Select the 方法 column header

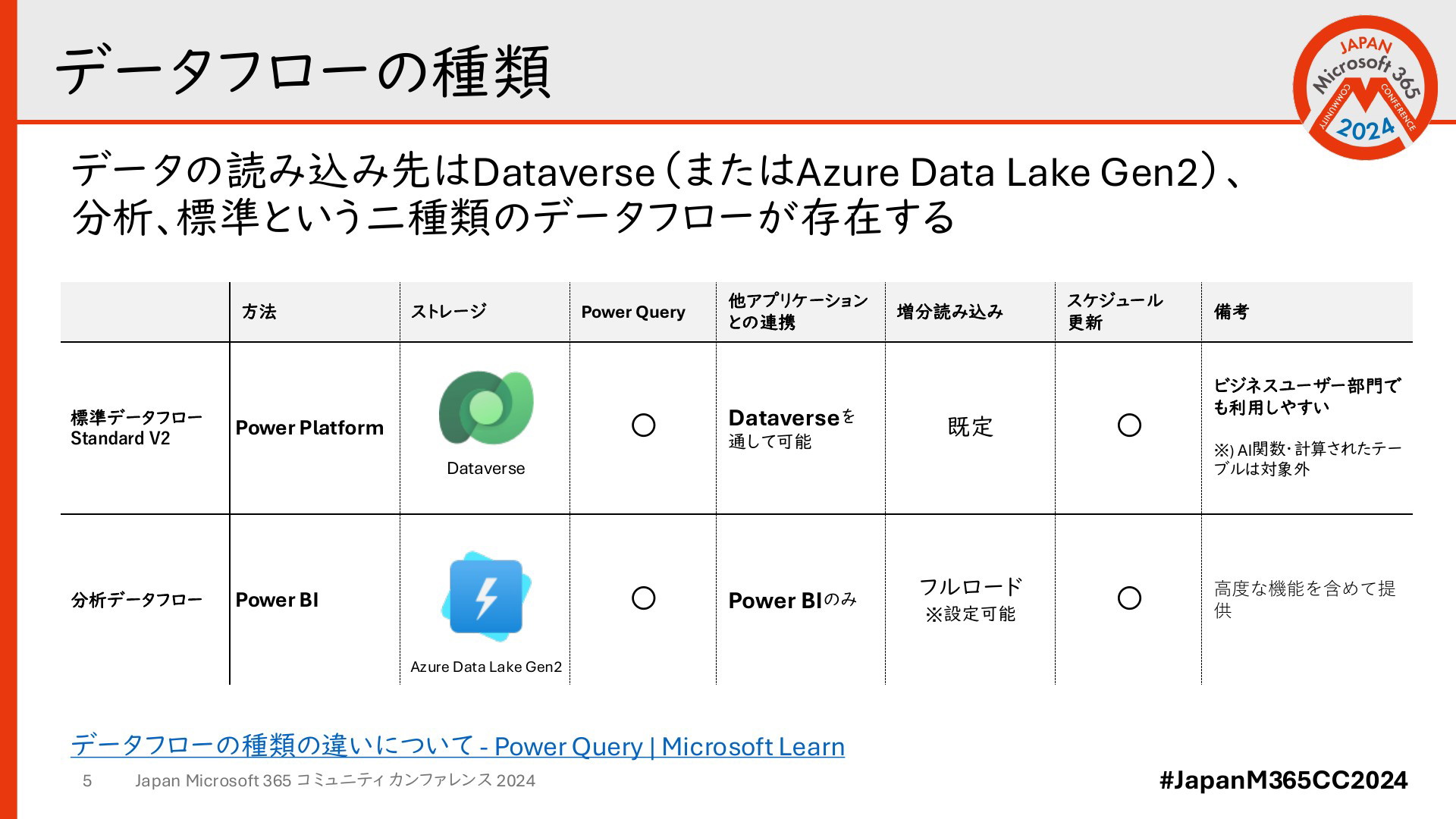click(x=259, y=312)
